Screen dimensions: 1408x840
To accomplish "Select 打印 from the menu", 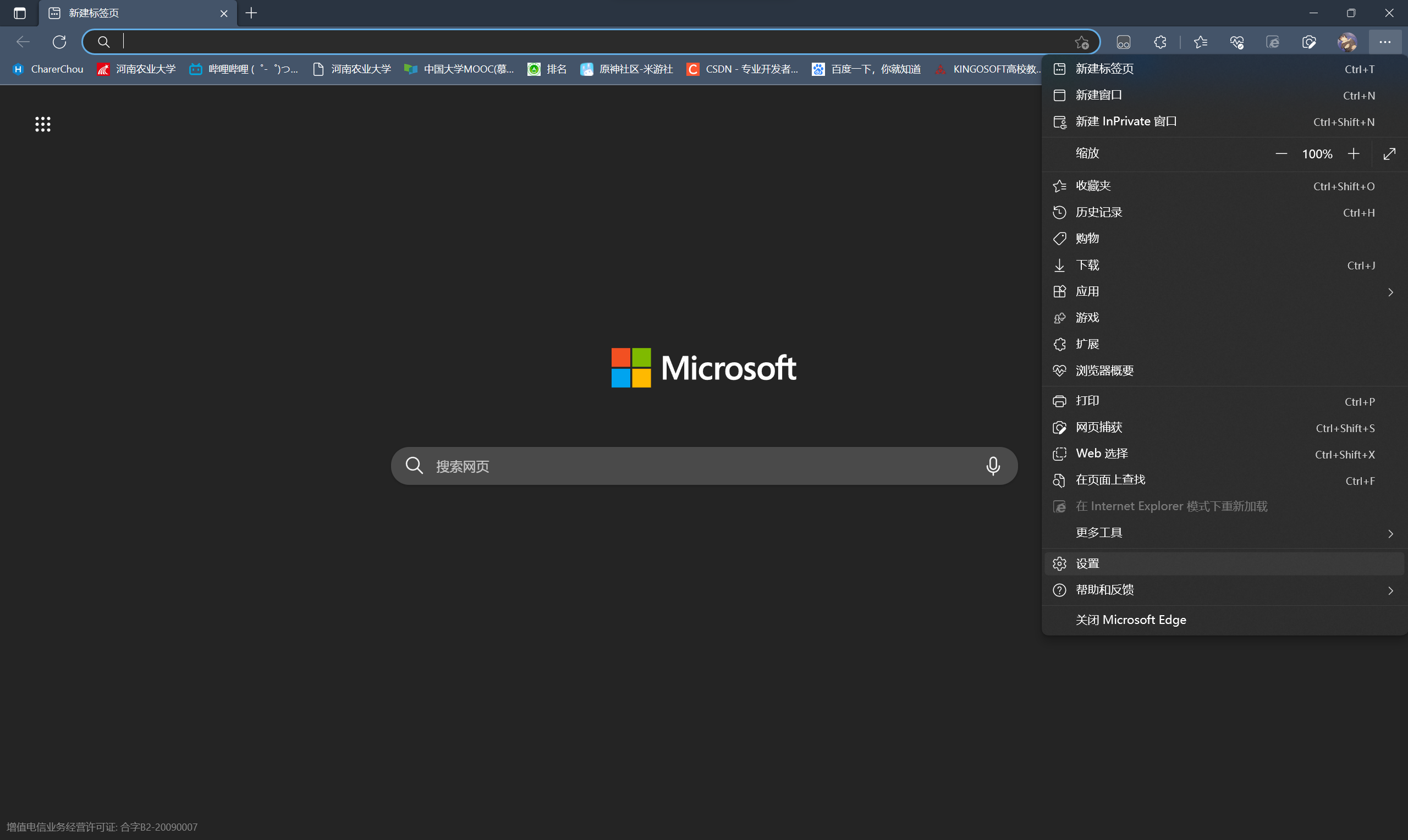I will 1224,401.
